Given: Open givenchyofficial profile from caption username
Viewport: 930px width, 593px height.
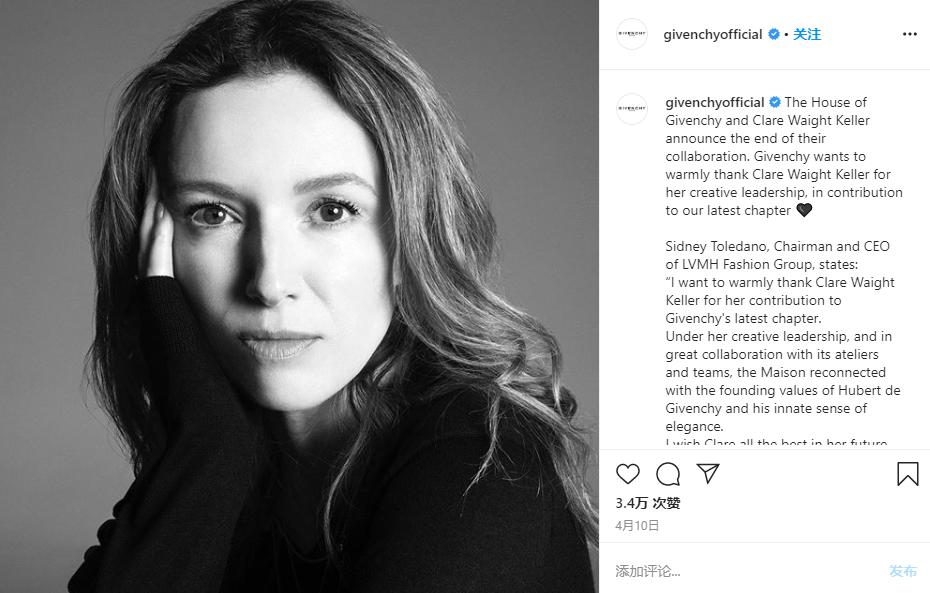Looking at the screenshot, I should [x=714, y=102].
